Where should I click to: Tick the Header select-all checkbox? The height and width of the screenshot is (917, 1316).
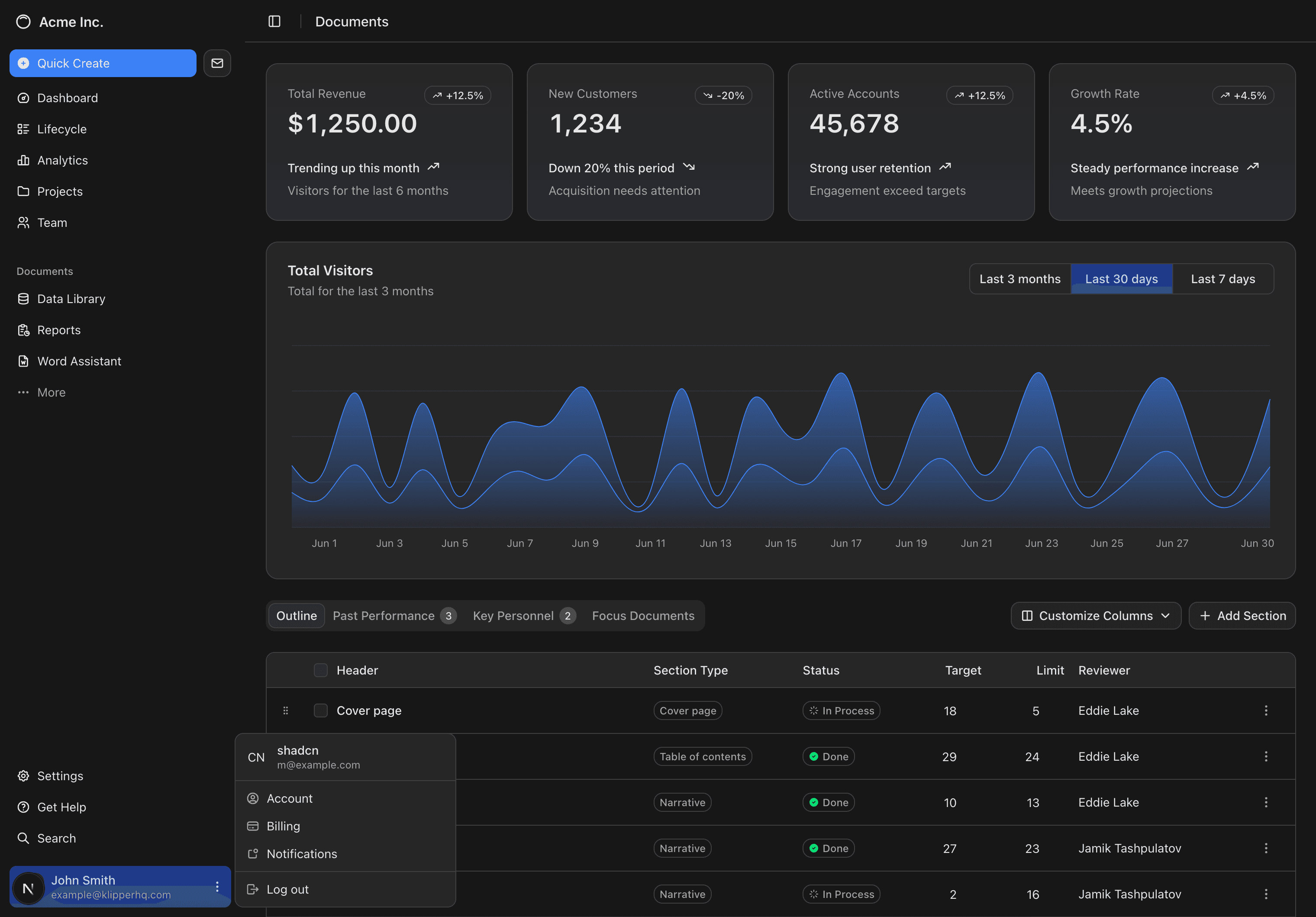click(x=320, y=670)
